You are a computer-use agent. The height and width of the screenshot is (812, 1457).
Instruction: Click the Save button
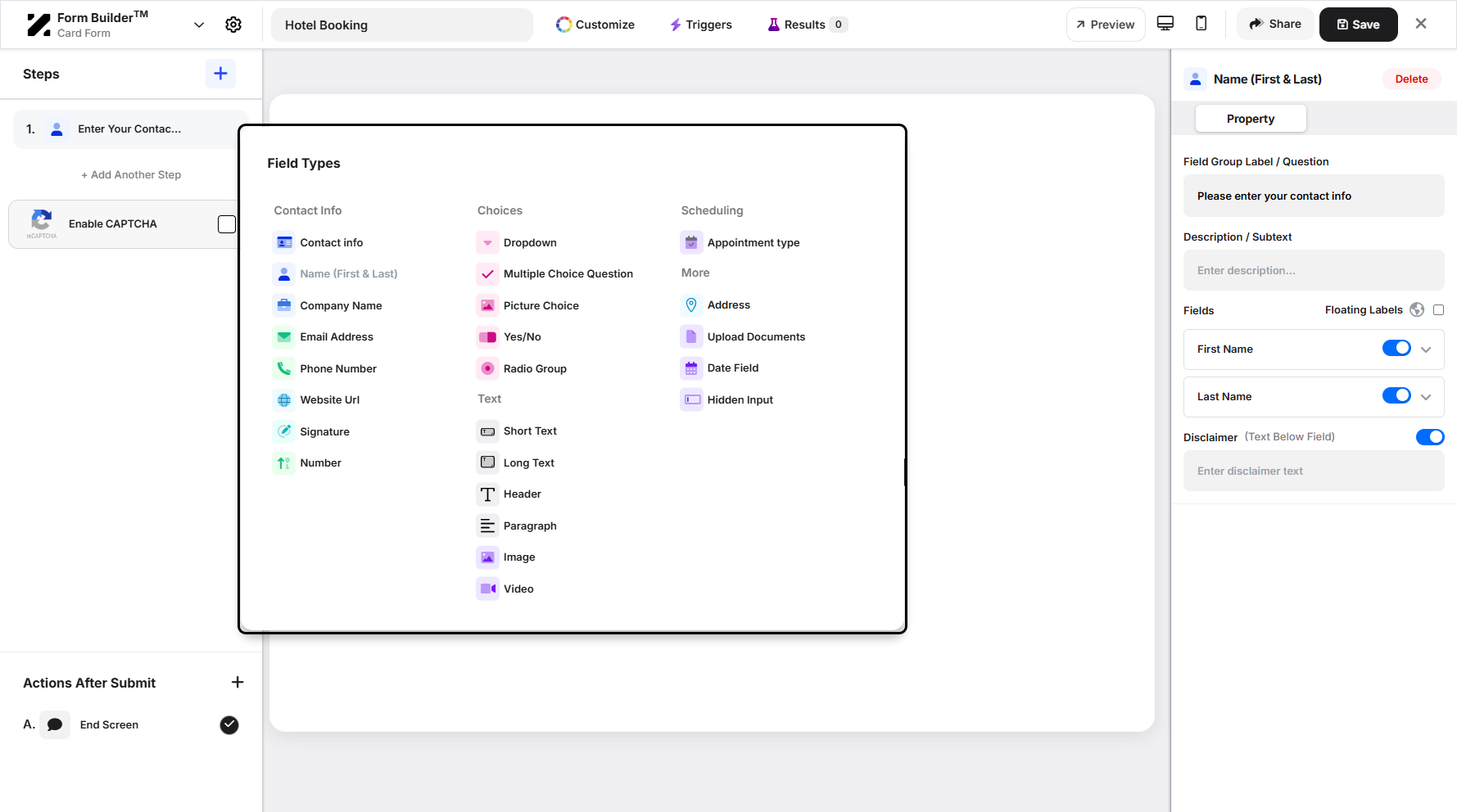click(x=1358, y=25)
